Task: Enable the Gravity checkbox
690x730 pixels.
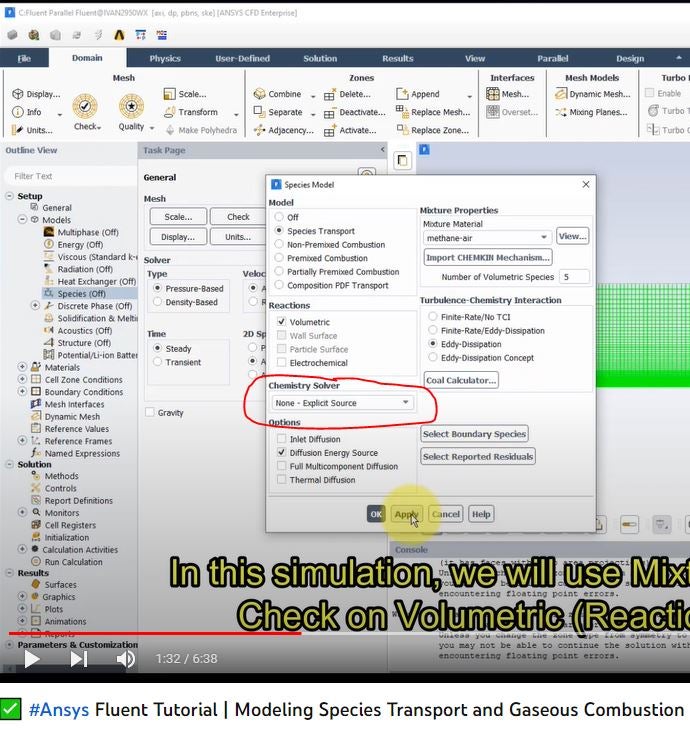Action: pyautogui.click(x=150, y=412)
